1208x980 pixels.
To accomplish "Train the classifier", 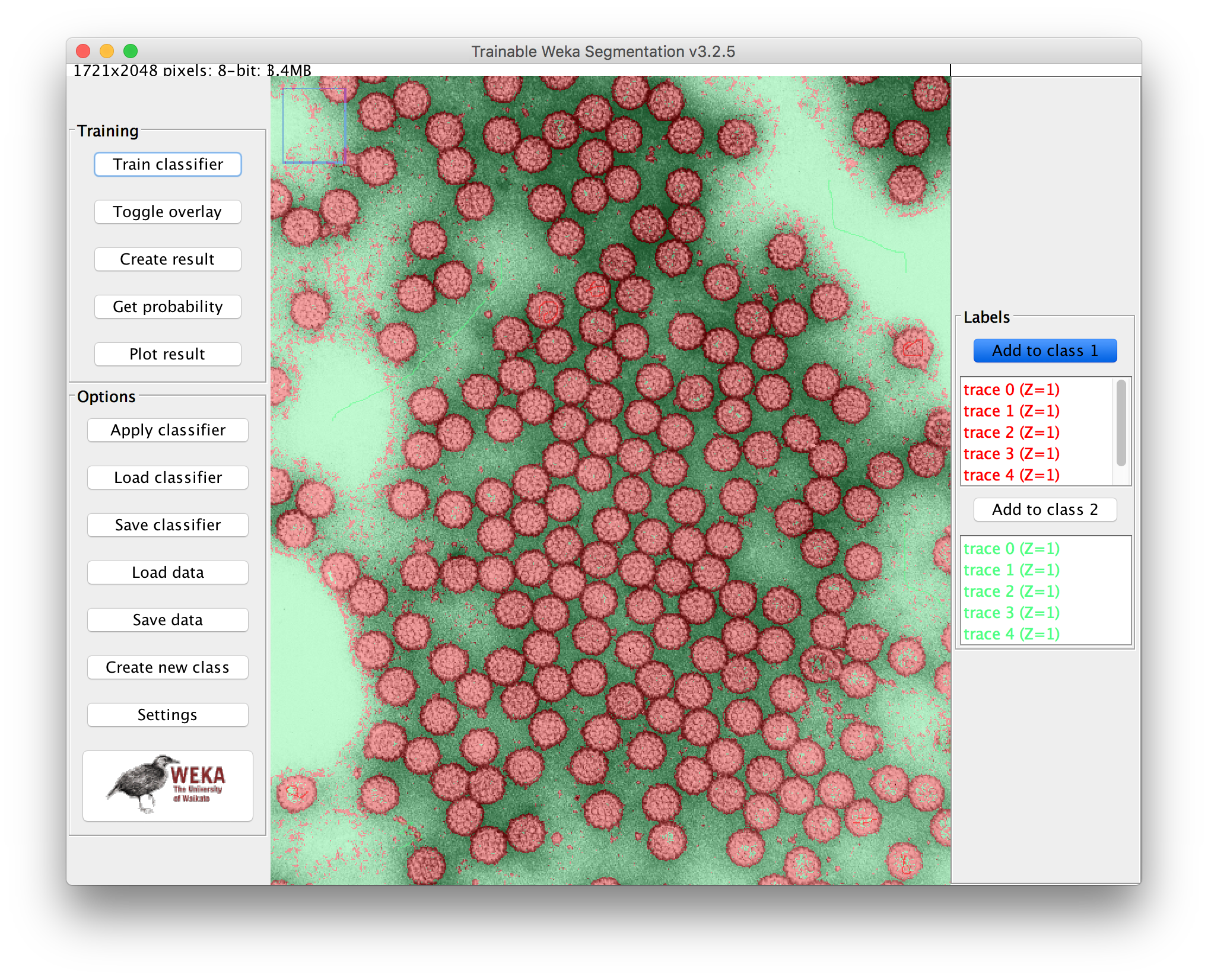I will click(x=167, y=164).
